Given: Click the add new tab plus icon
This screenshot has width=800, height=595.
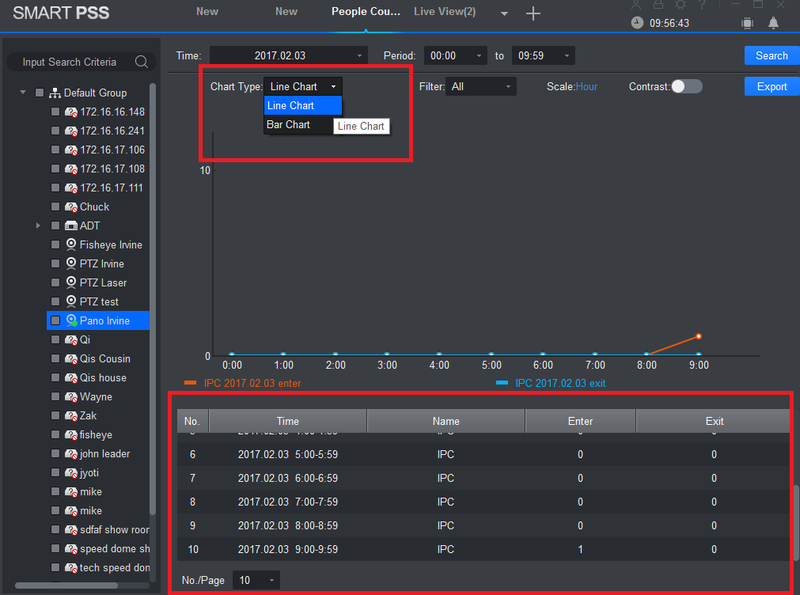Looking at the screenshot, I should point(533,13).
